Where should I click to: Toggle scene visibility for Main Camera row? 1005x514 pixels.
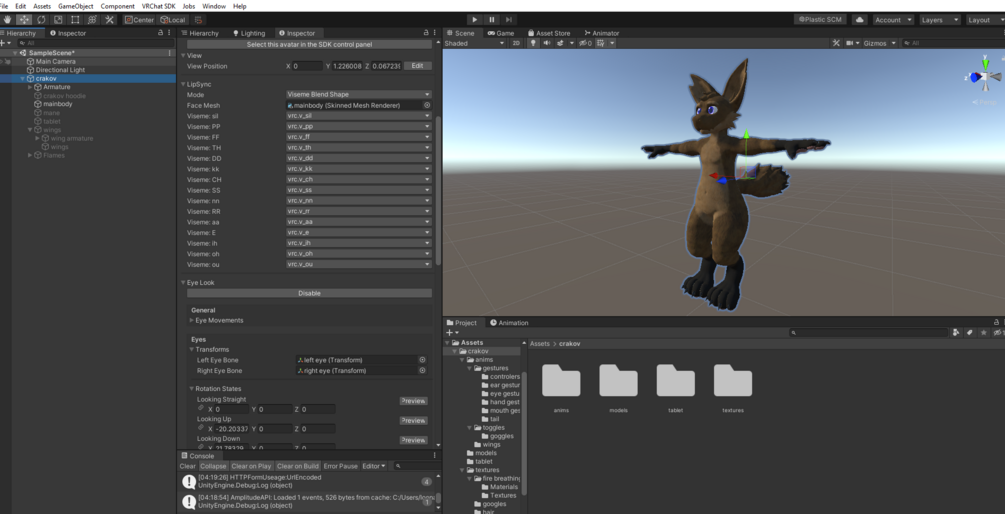pos(3,62)
